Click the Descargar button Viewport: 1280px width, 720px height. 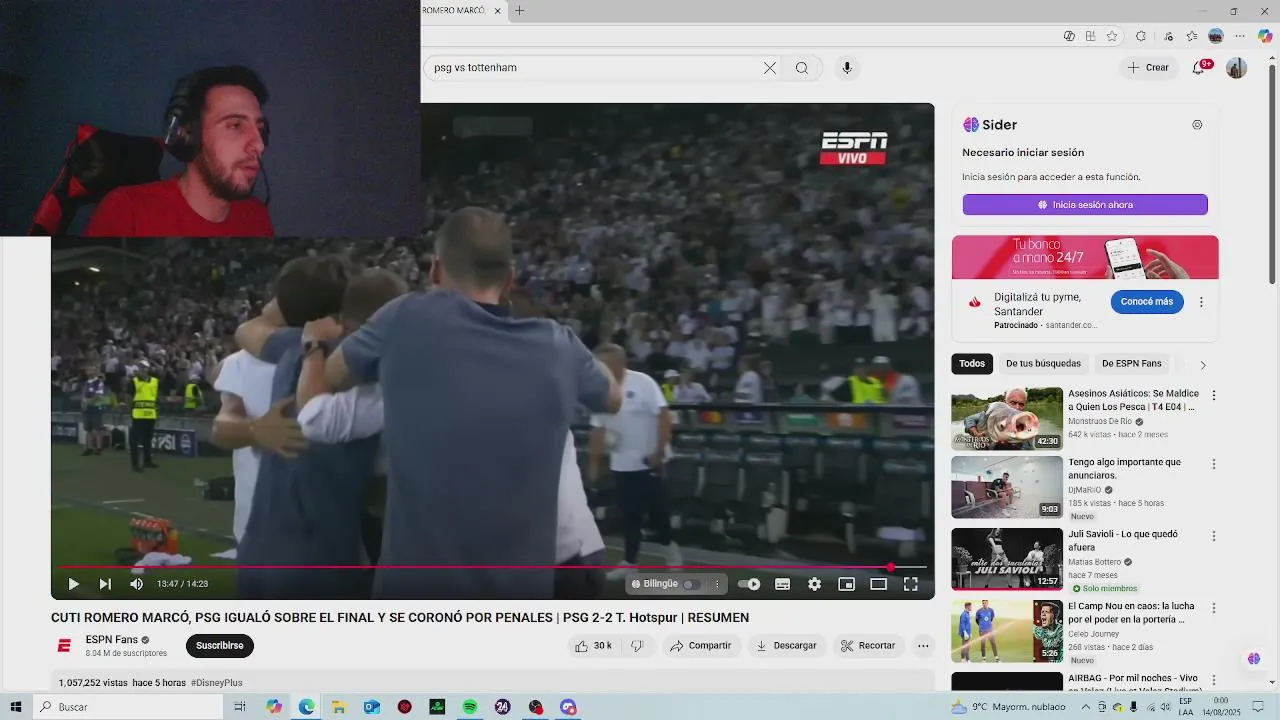click(786, 646)
